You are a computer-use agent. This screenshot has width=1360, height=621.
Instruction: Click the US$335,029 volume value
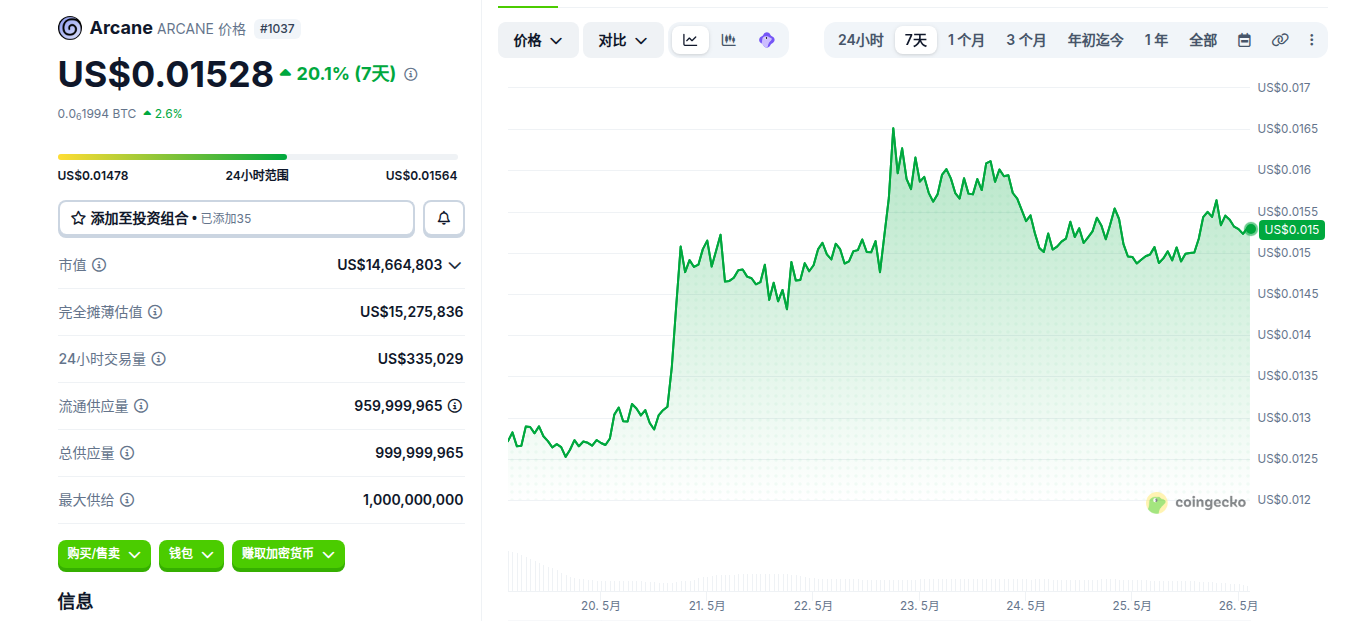tap(421, 359)
